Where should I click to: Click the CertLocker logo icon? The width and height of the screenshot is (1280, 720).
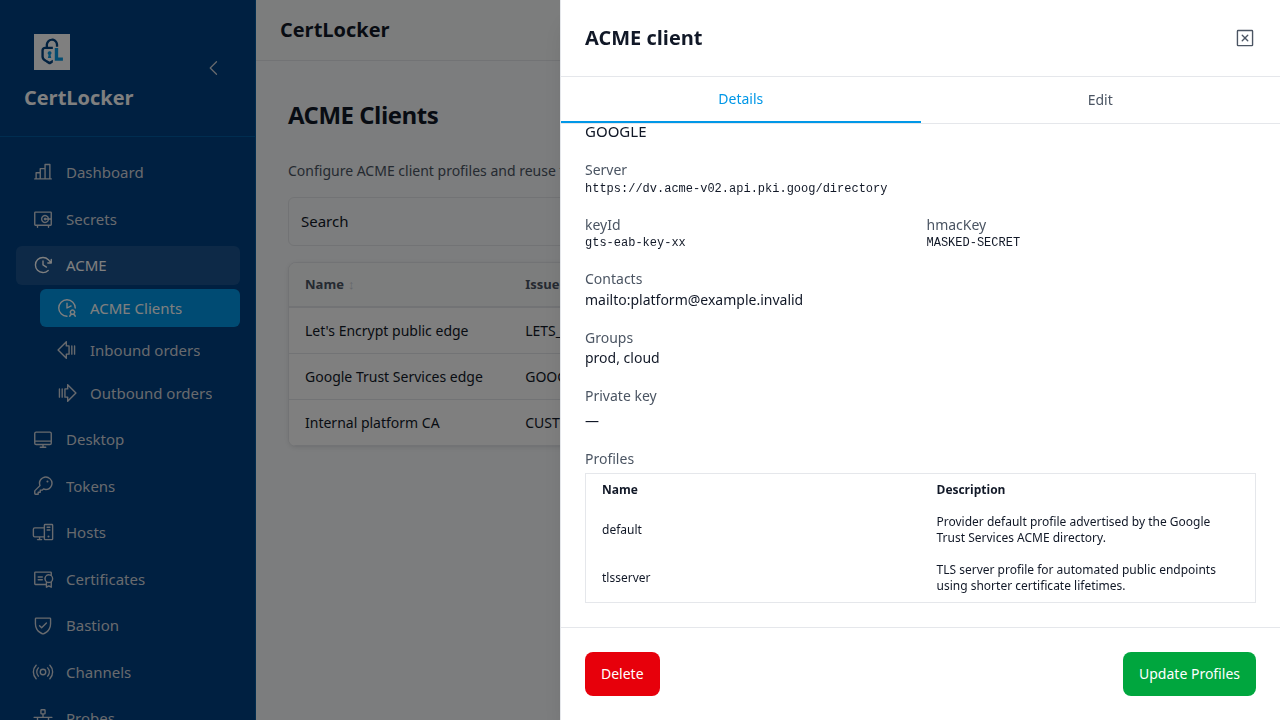coord(52,52)
